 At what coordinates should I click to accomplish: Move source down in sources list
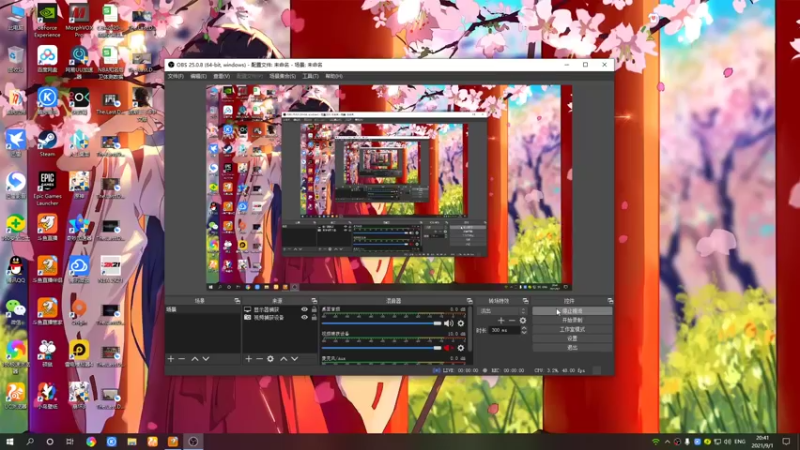point(294,359)
